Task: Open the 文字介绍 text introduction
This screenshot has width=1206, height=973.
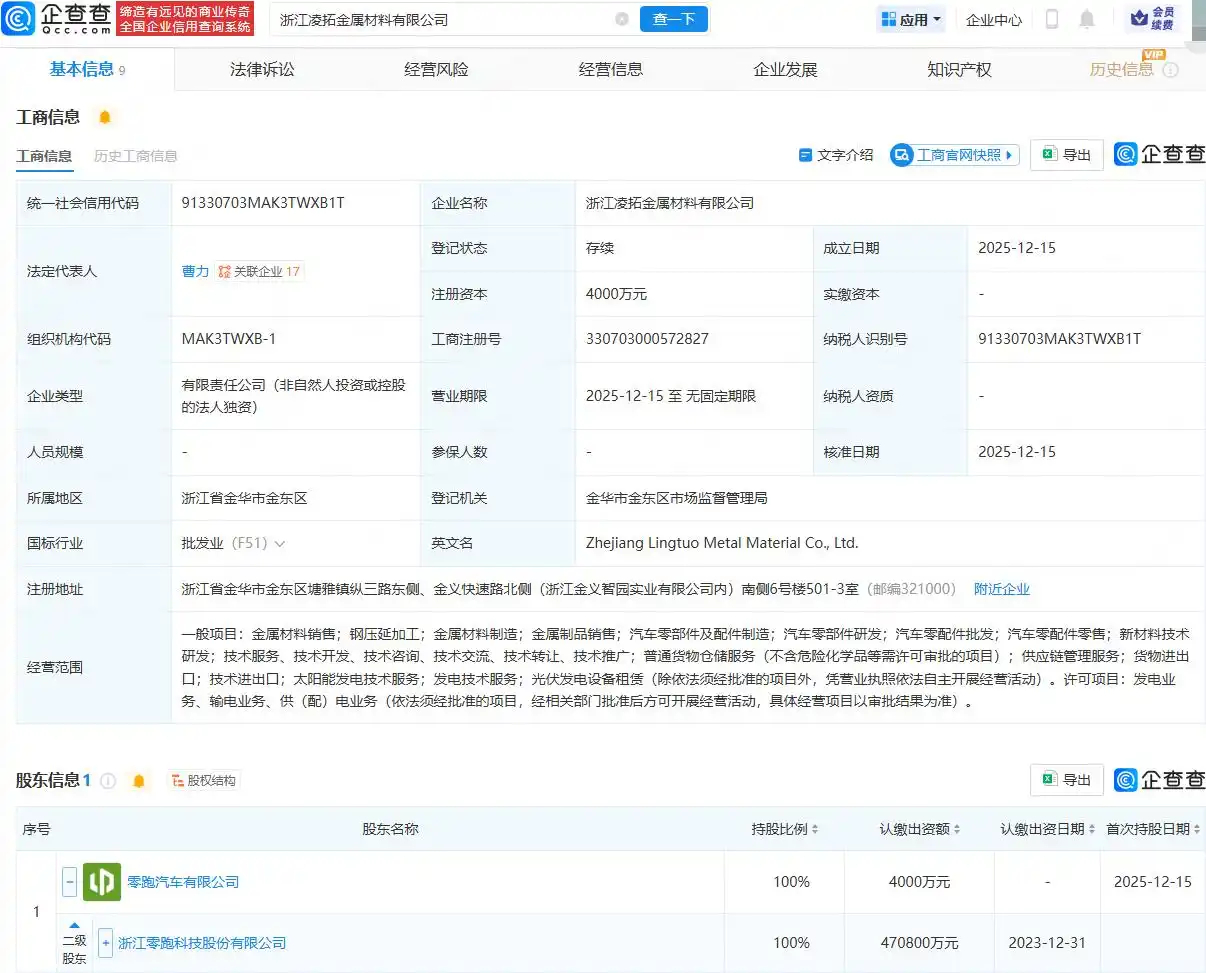Action: point(838,154)
